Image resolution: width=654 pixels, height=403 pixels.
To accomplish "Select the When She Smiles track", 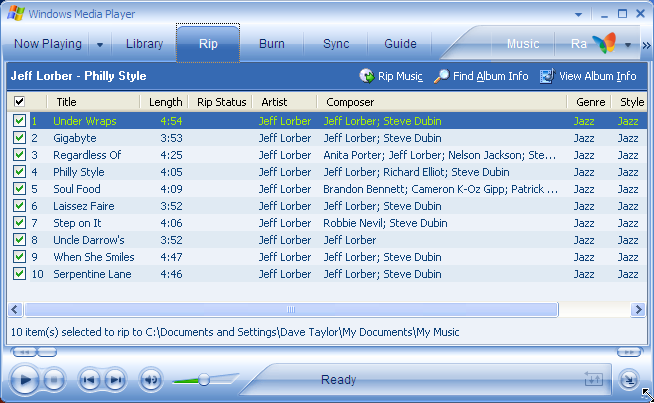I will pos(94,257).
